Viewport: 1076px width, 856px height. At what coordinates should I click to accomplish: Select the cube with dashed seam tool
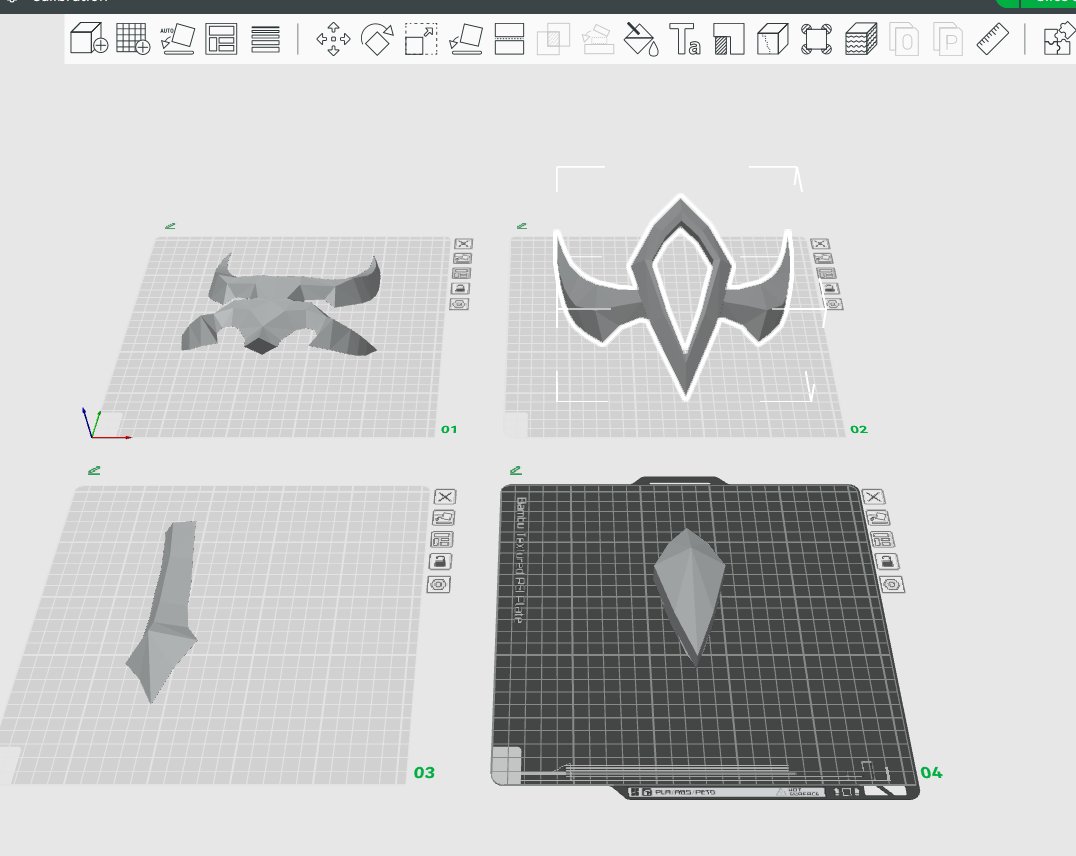coord(773,39)
